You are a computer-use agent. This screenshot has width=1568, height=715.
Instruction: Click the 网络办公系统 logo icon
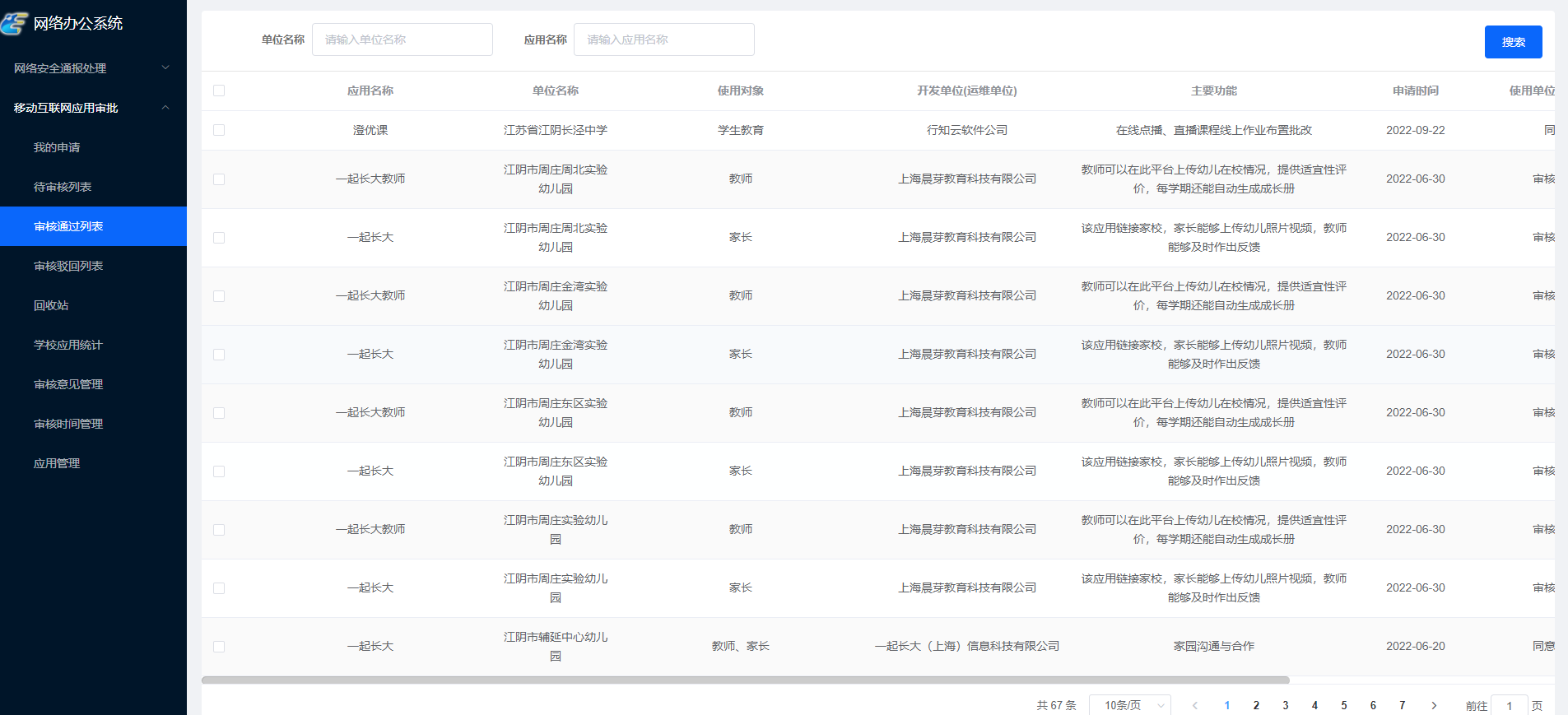tap(15, 23)
